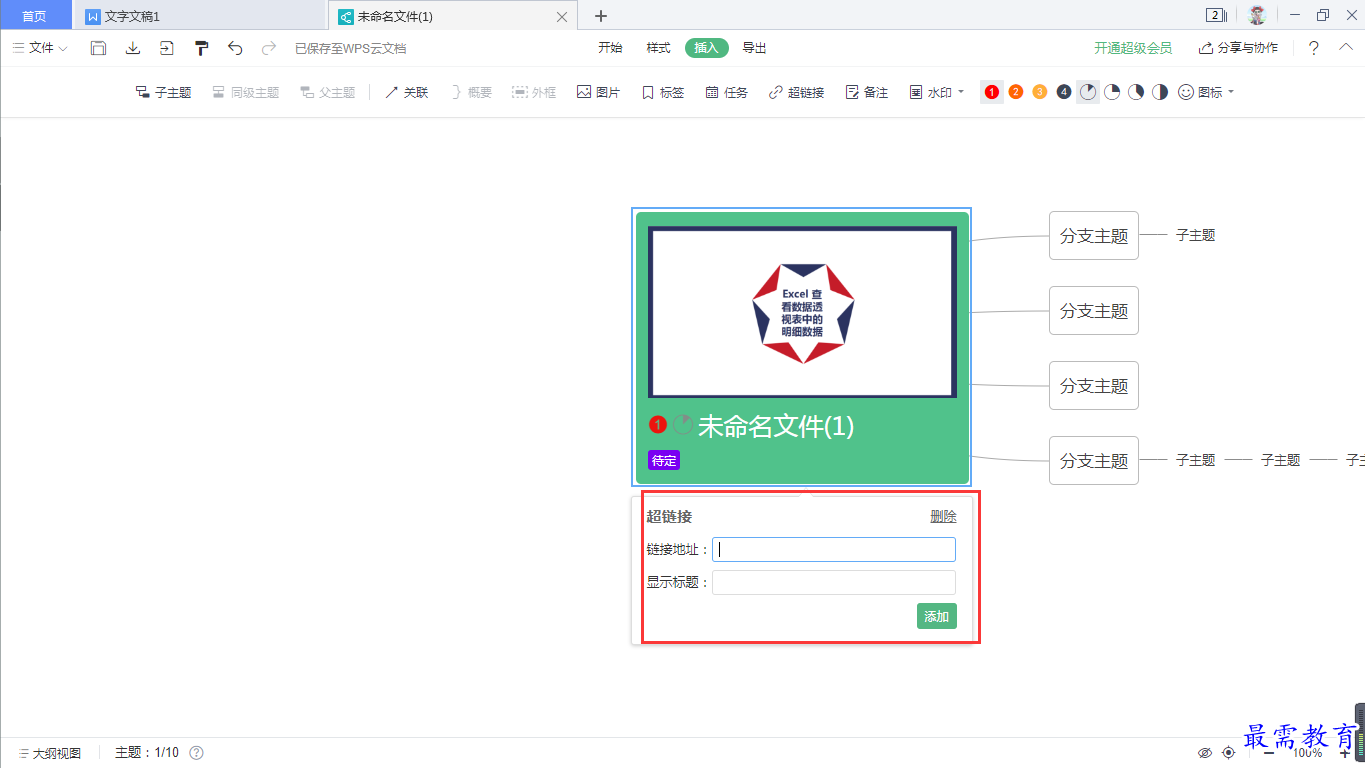Zoom out with the minus button

click(x=1269, y=753)
